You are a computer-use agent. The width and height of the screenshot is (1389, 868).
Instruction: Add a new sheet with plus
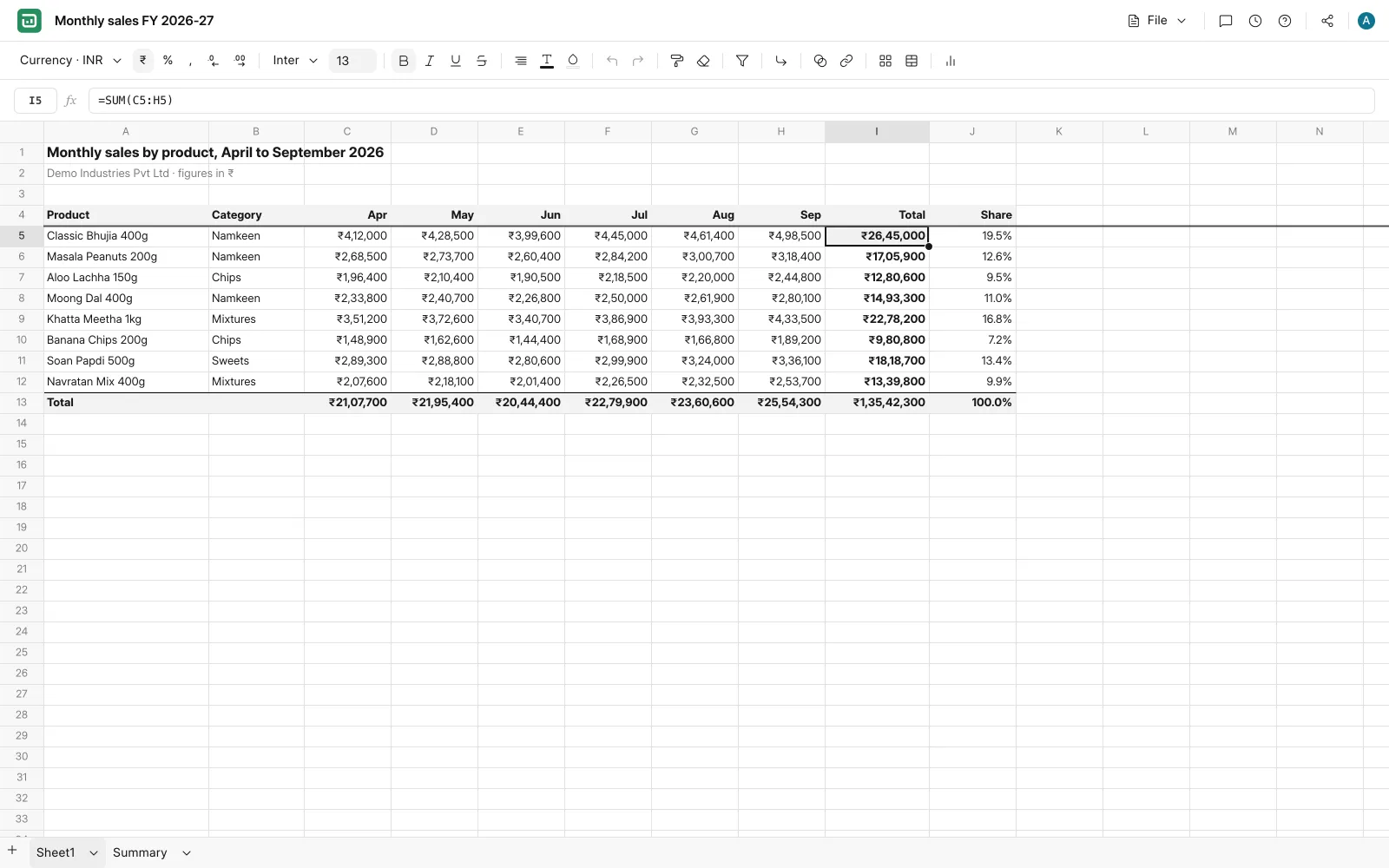click(12, 851)
